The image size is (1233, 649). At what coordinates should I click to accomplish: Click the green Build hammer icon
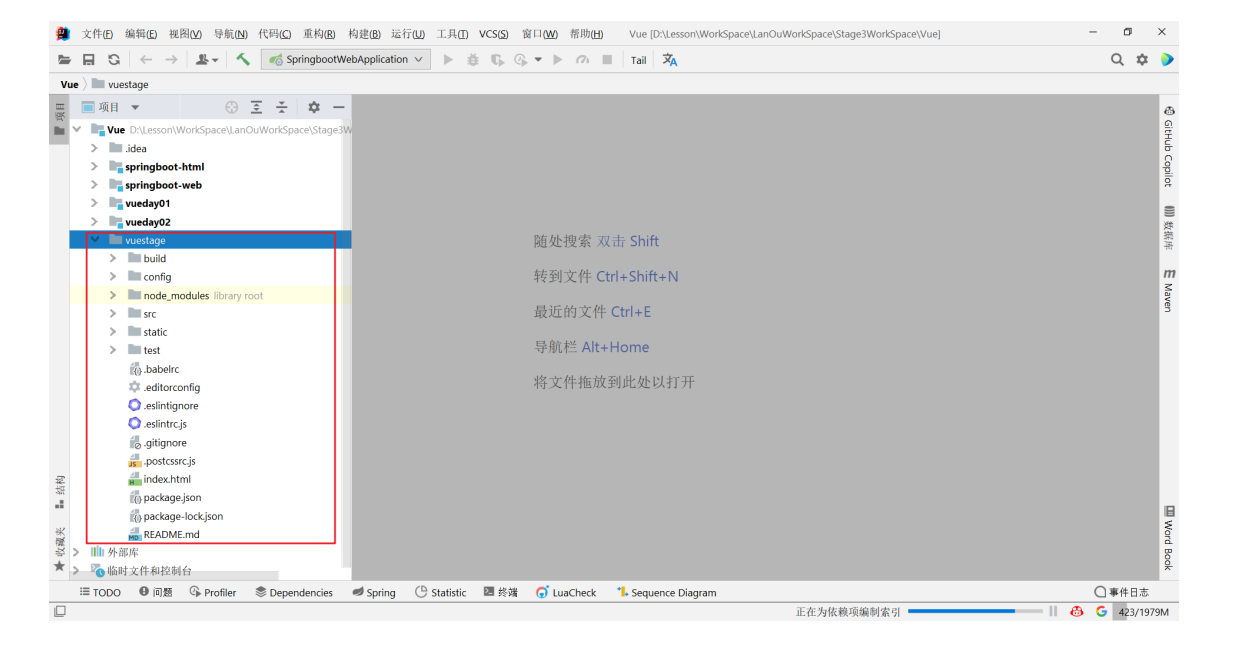click(x=243, y=60)
